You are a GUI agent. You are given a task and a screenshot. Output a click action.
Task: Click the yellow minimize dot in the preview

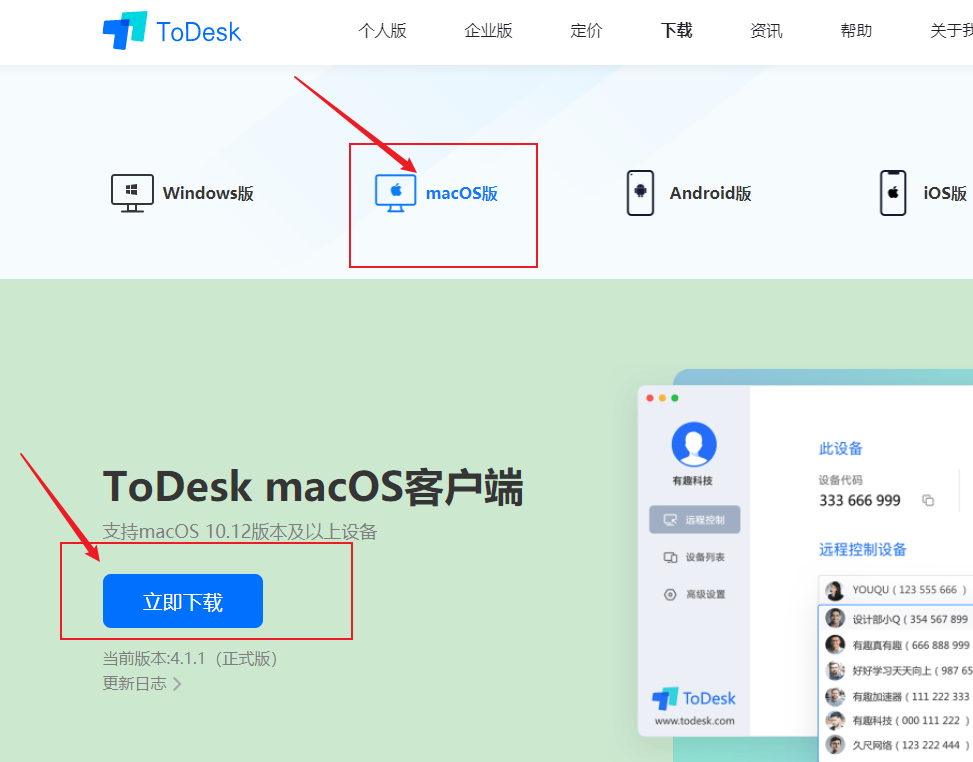tap(662, 398)
